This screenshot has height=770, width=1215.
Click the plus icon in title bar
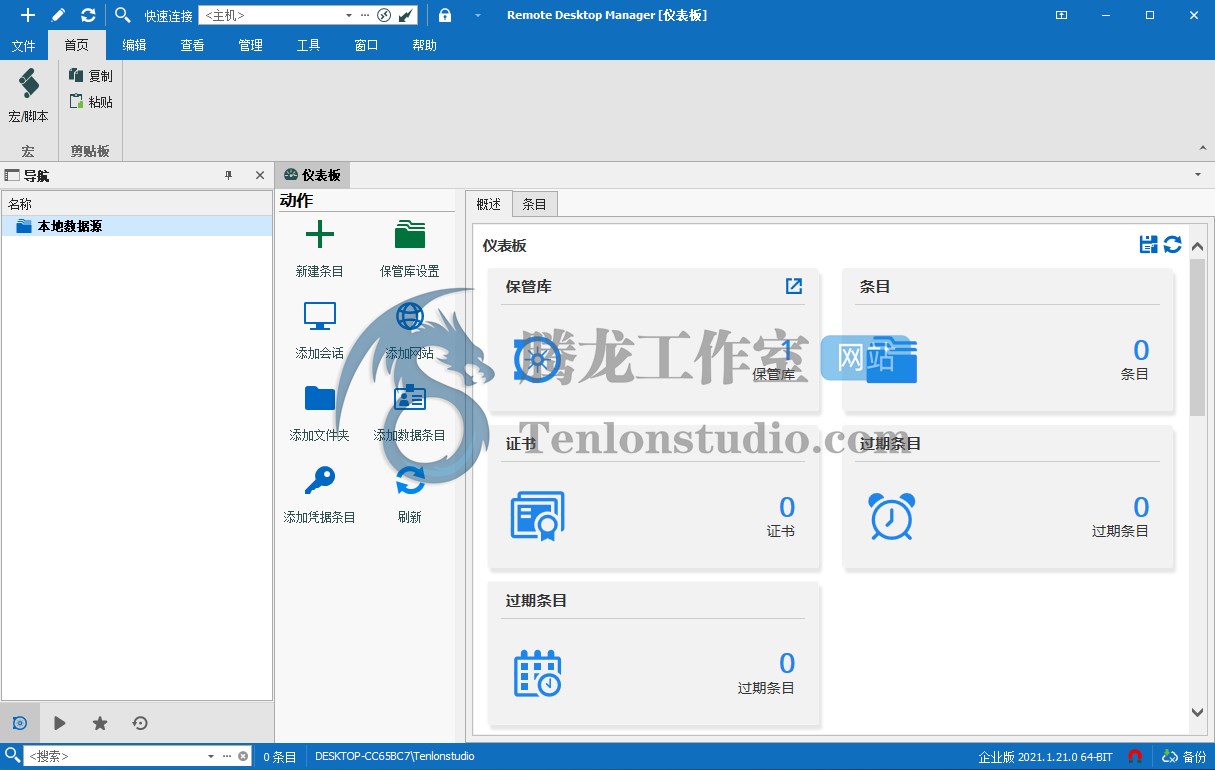click(27, 15)
